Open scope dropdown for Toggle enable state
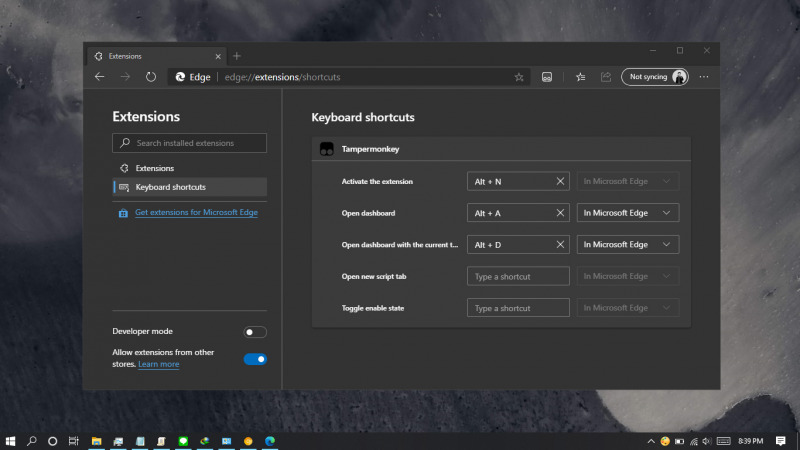800x450 pixels. point(628,308)
